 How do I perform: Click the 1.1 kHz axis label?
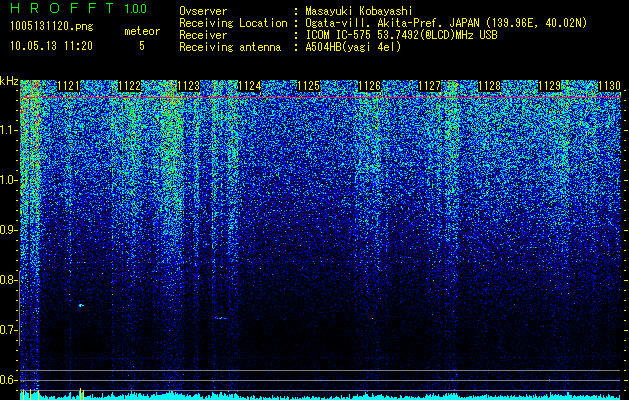coord(9,130)
